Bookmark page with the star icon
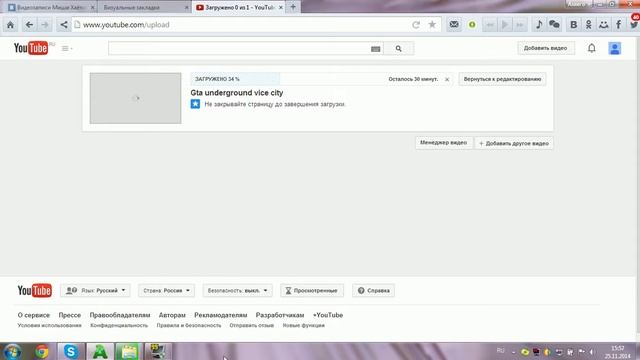The height and width of the screenshot is (360, 640). [432, 25]
